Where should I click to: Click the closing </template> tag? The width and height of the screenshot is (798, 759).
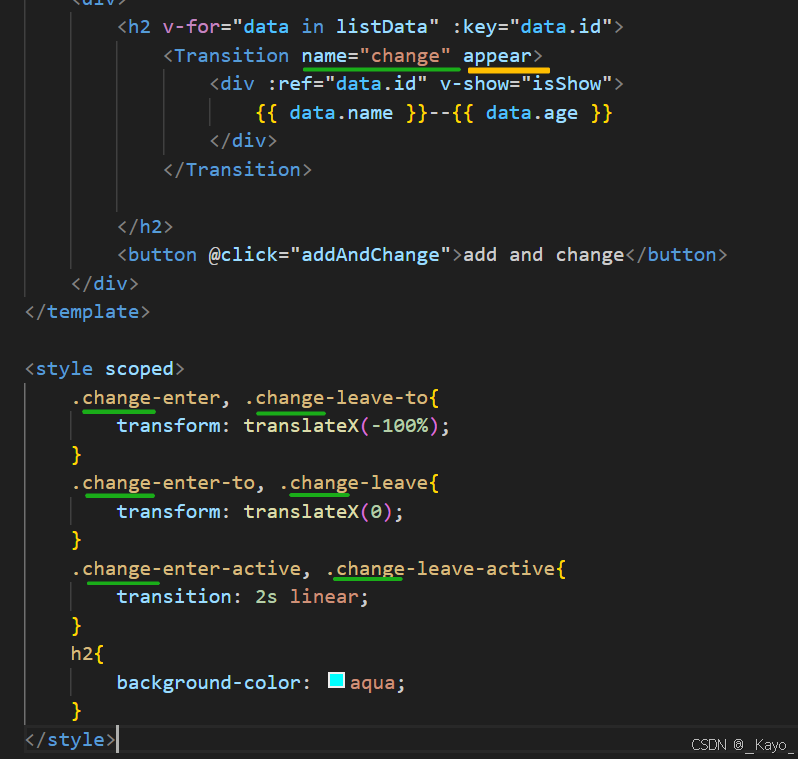pyautogui.click(x=88, y=312)
